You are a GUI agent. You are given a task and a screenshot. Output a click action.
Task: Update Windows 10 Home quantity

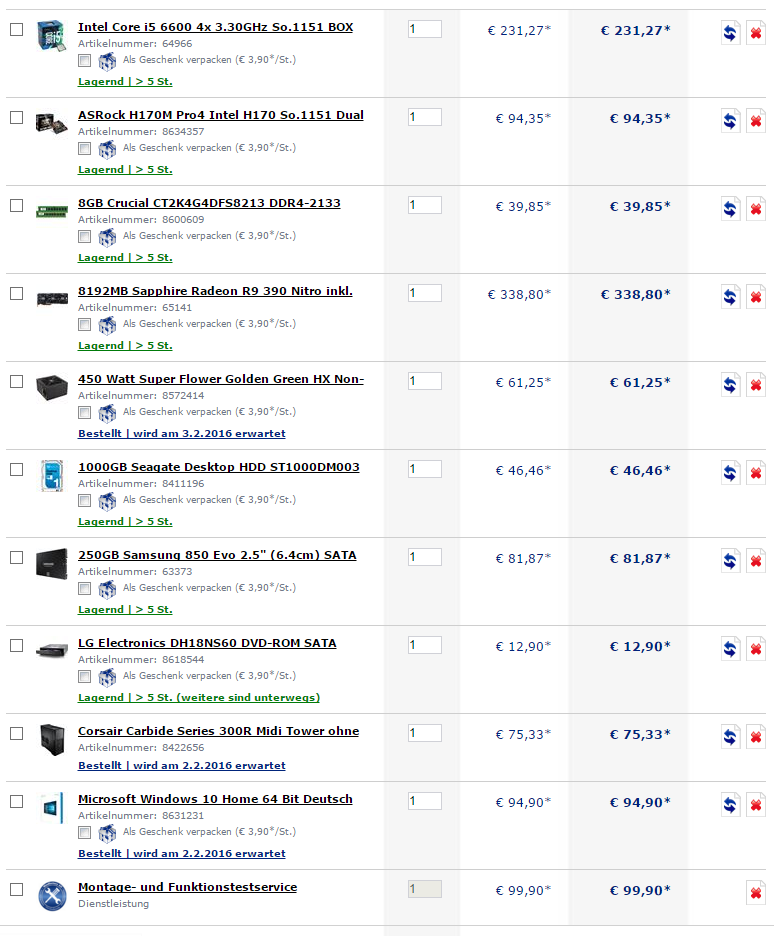(x=730, y=805)
